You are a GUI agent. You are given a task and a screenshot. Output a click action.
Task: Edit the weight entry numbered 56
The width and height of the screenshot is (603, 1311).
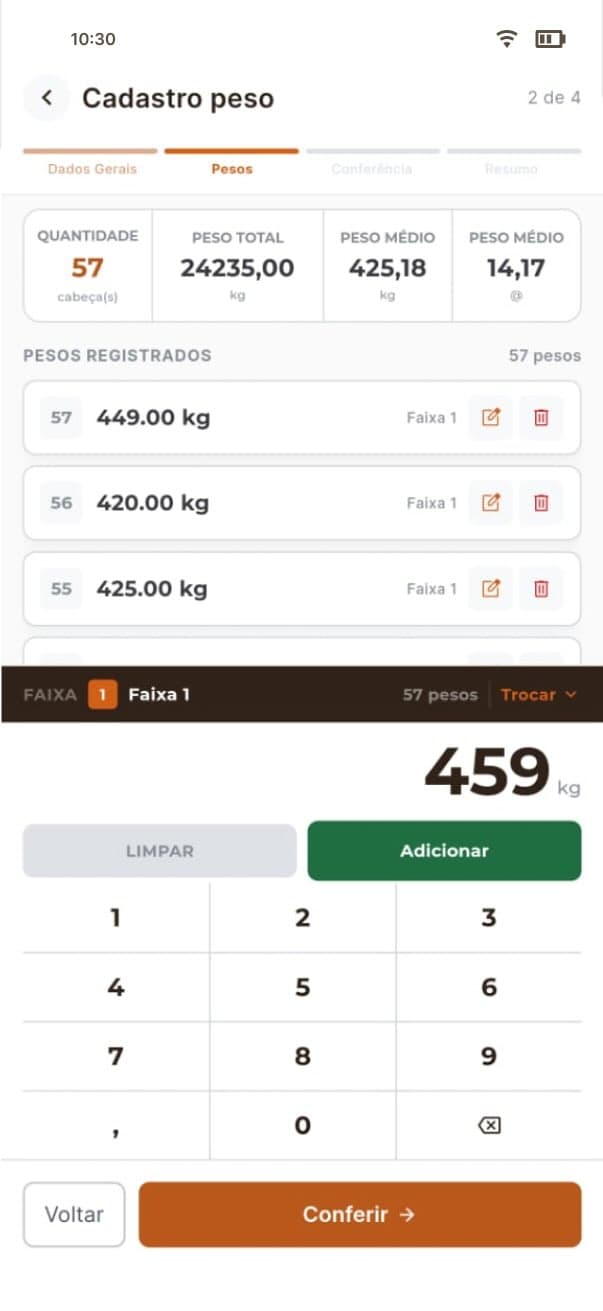point(491,503)
